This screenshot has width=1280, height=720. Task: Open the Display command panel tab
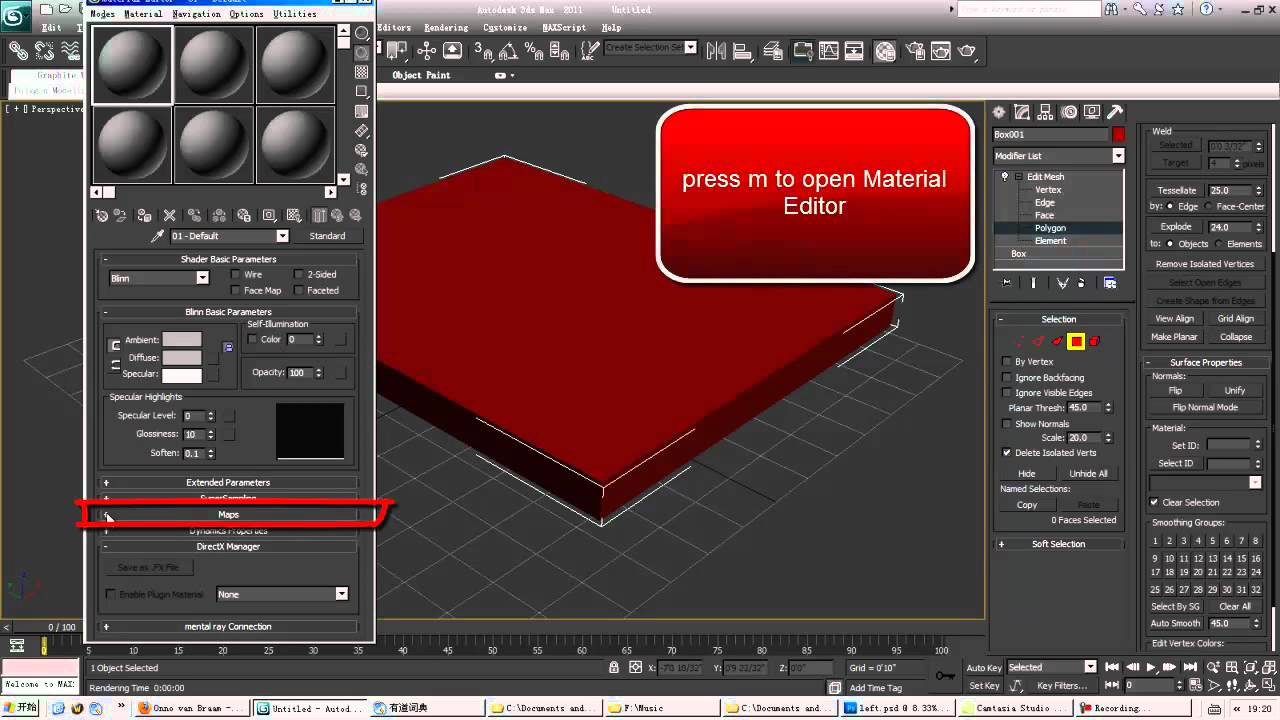[1092, 112]
